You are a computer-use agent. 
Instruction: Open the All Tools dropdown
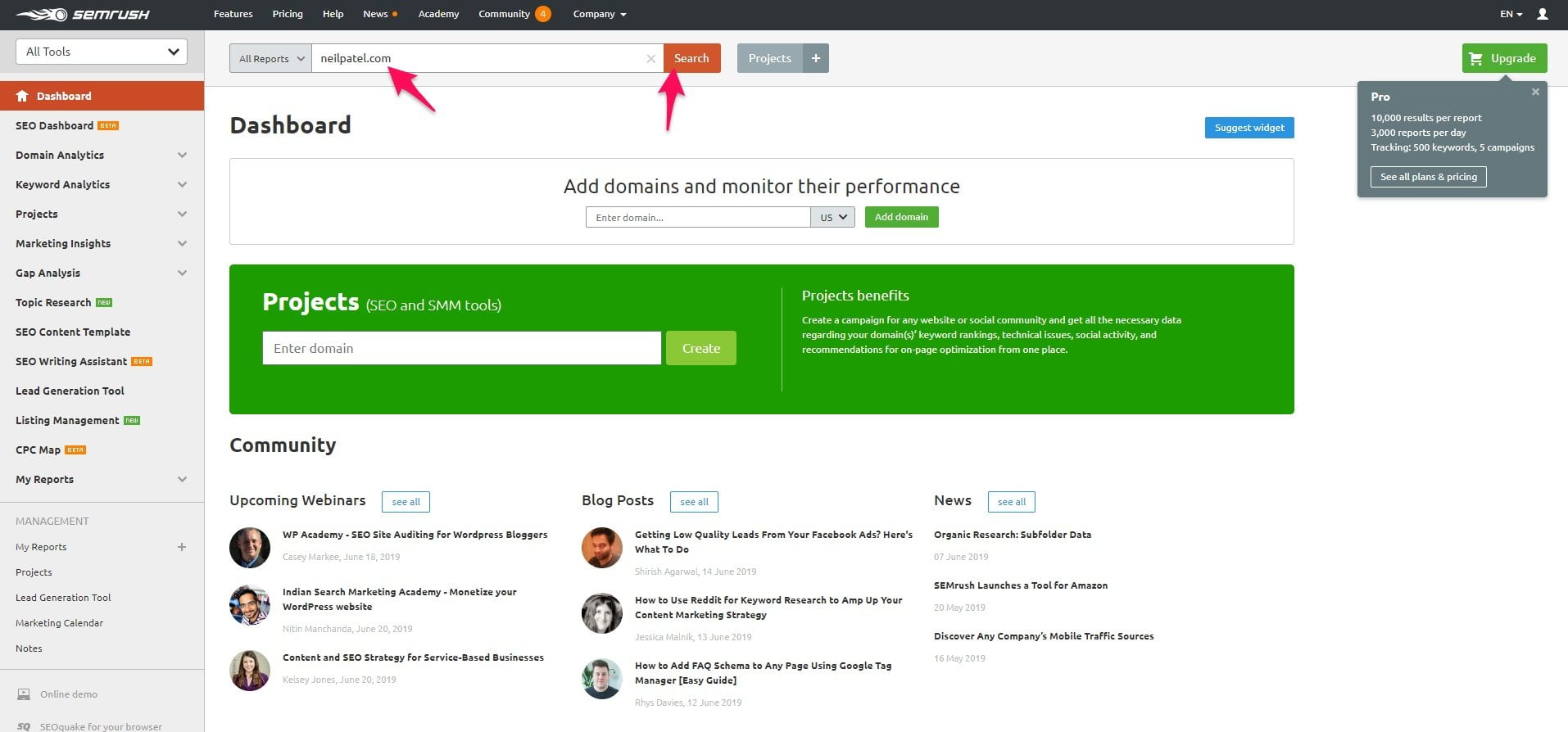102,52
